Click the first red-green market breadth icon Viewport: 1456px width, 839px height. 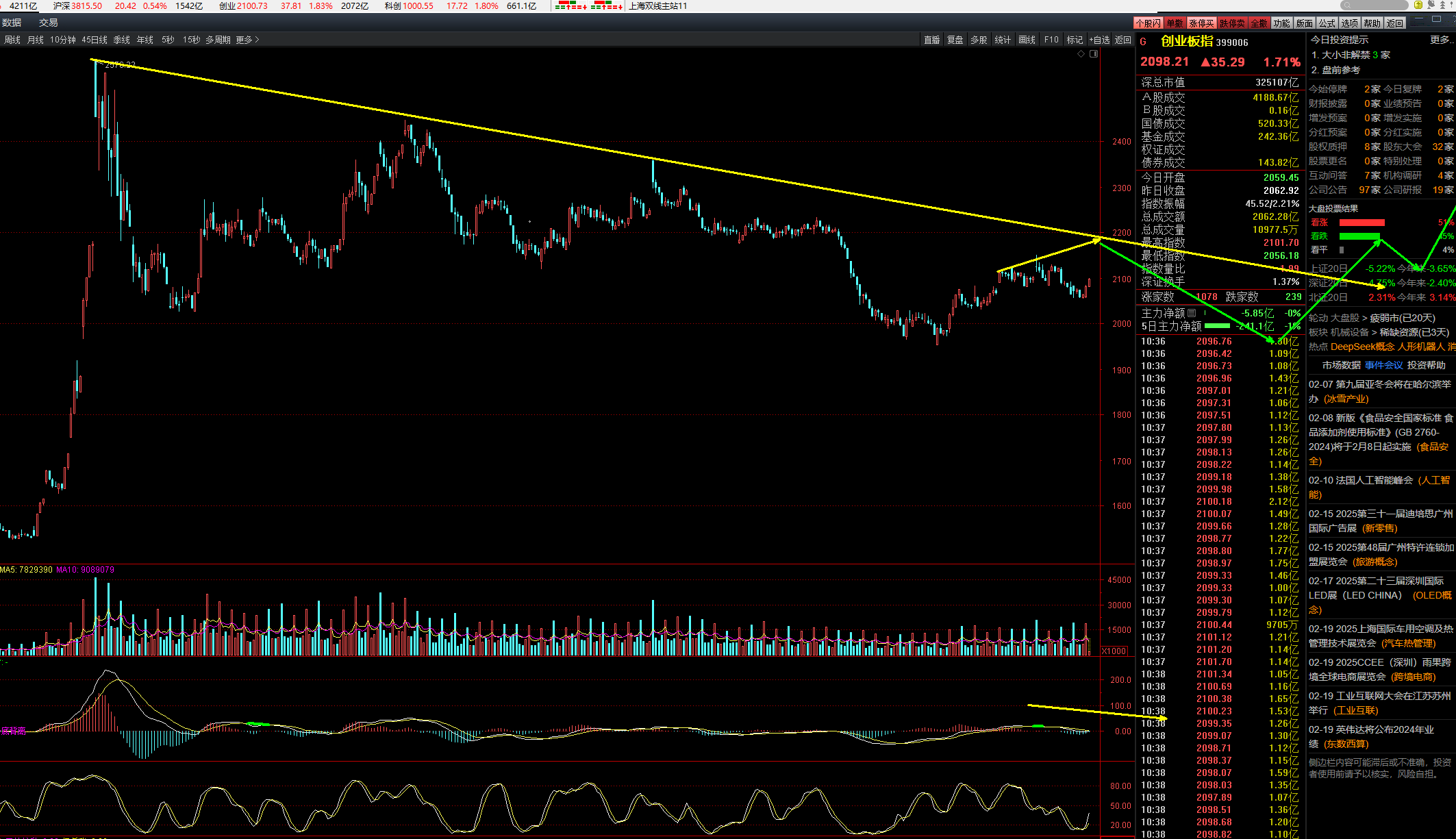pos(570,6)
